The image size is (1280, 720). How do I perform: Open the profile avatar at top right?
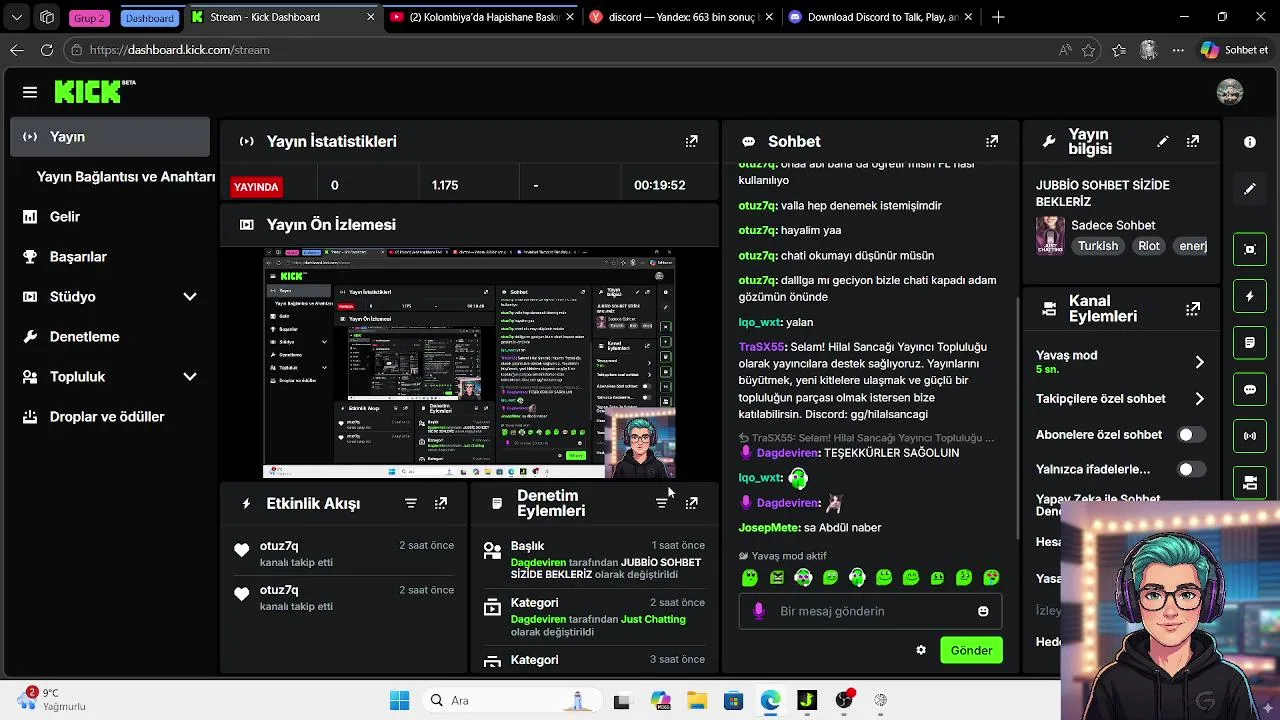pyautogui.click(x=1229, y=92)
